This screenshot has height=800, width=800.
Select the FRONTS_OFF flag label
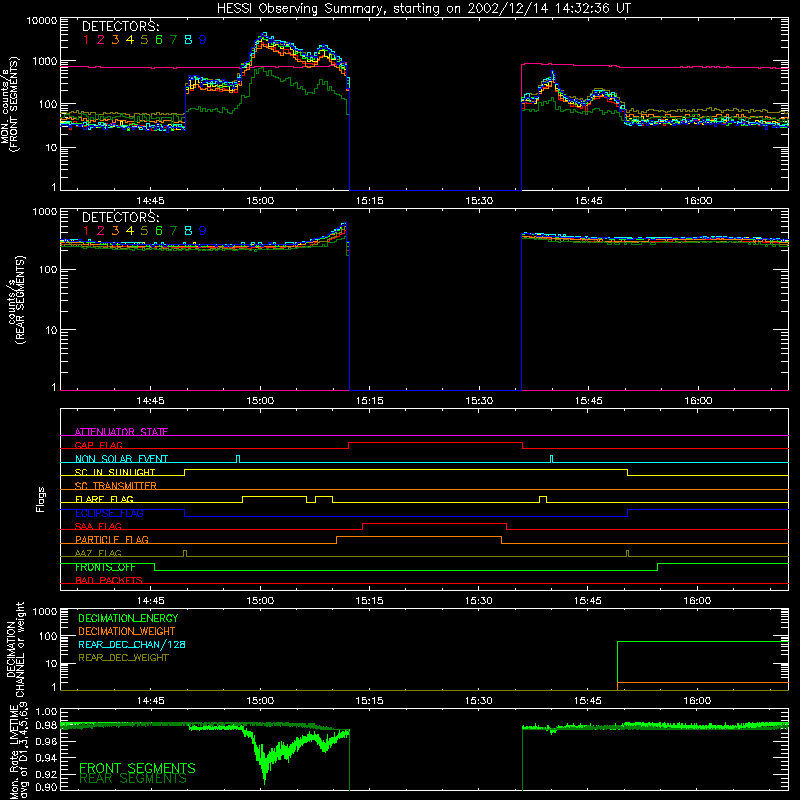105,567
